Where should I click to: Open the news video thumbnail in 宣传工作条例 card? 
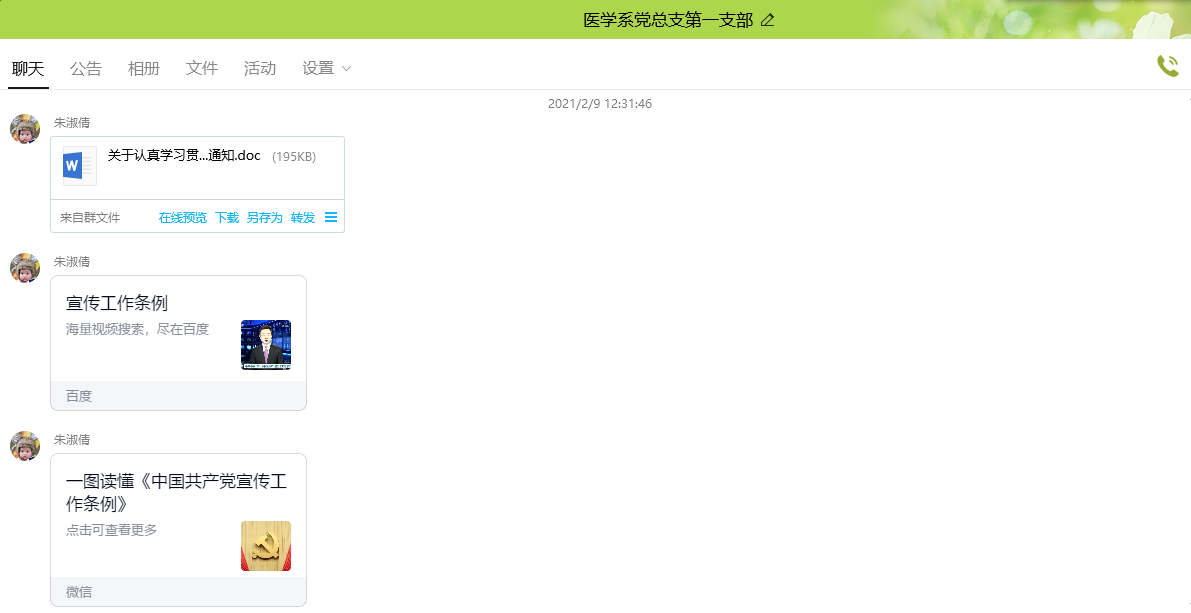click(265, 345)
